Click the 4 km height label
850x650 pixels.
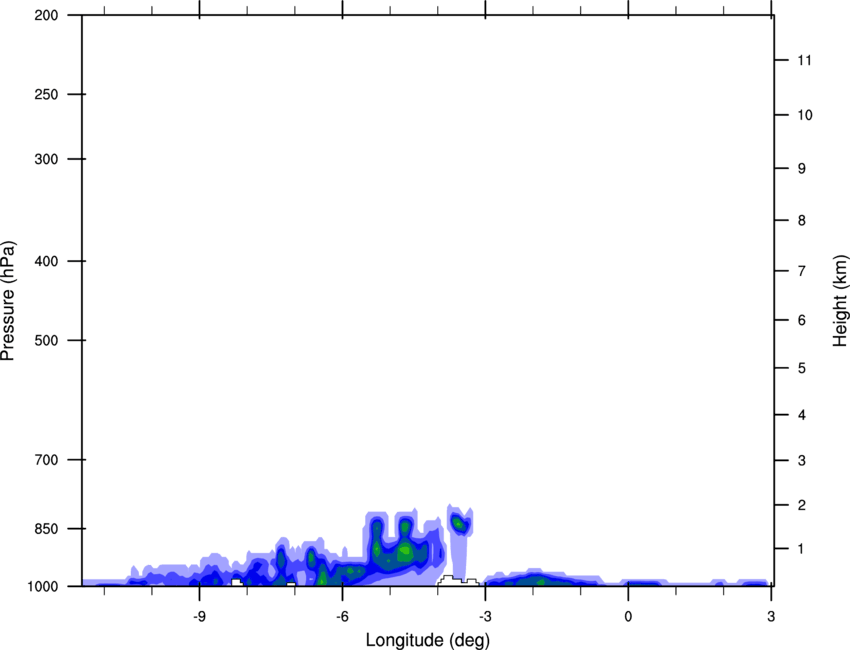(x=801, y=415)
